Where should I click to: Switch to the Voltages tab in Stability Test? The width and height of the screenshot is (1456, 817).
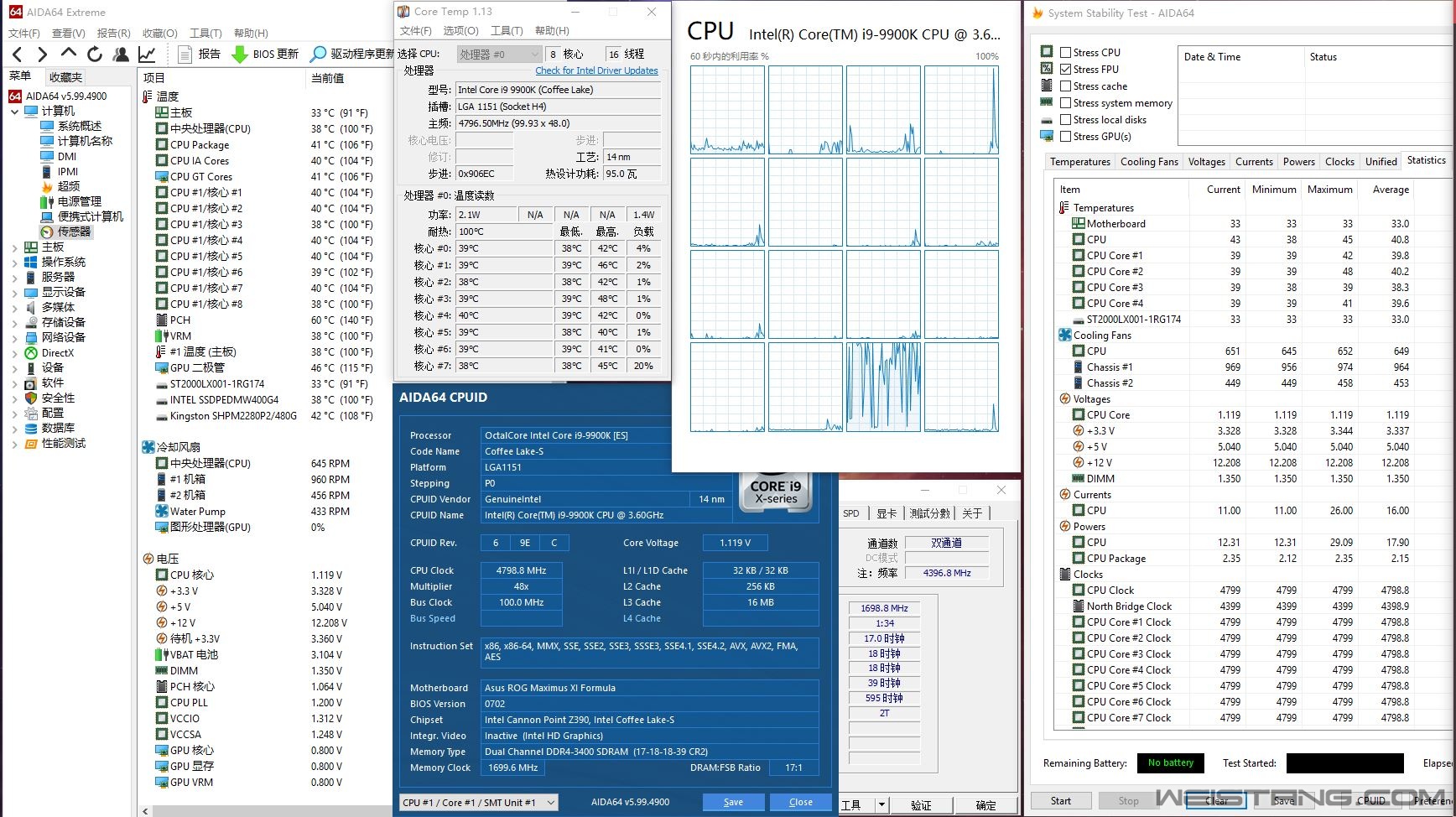(x=1206, y=162)
